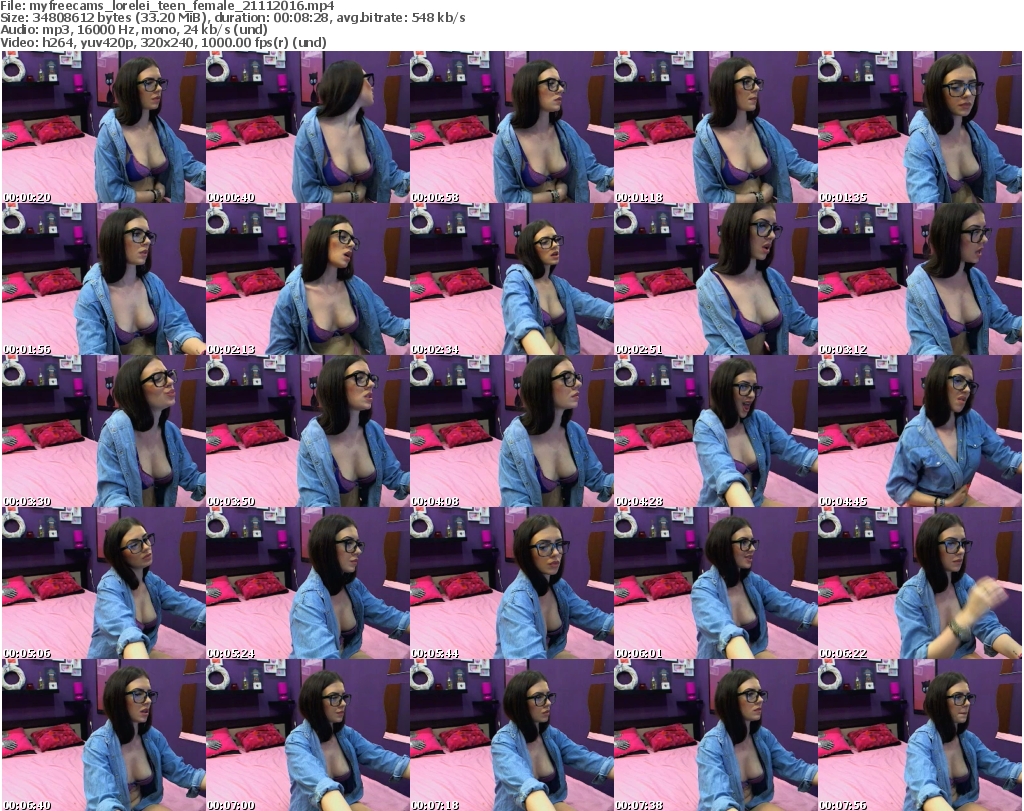This screenshot has width=1024, height=811.
Task: Click the thumbnail stamped 00:06:40
Action: coord(103,735)
